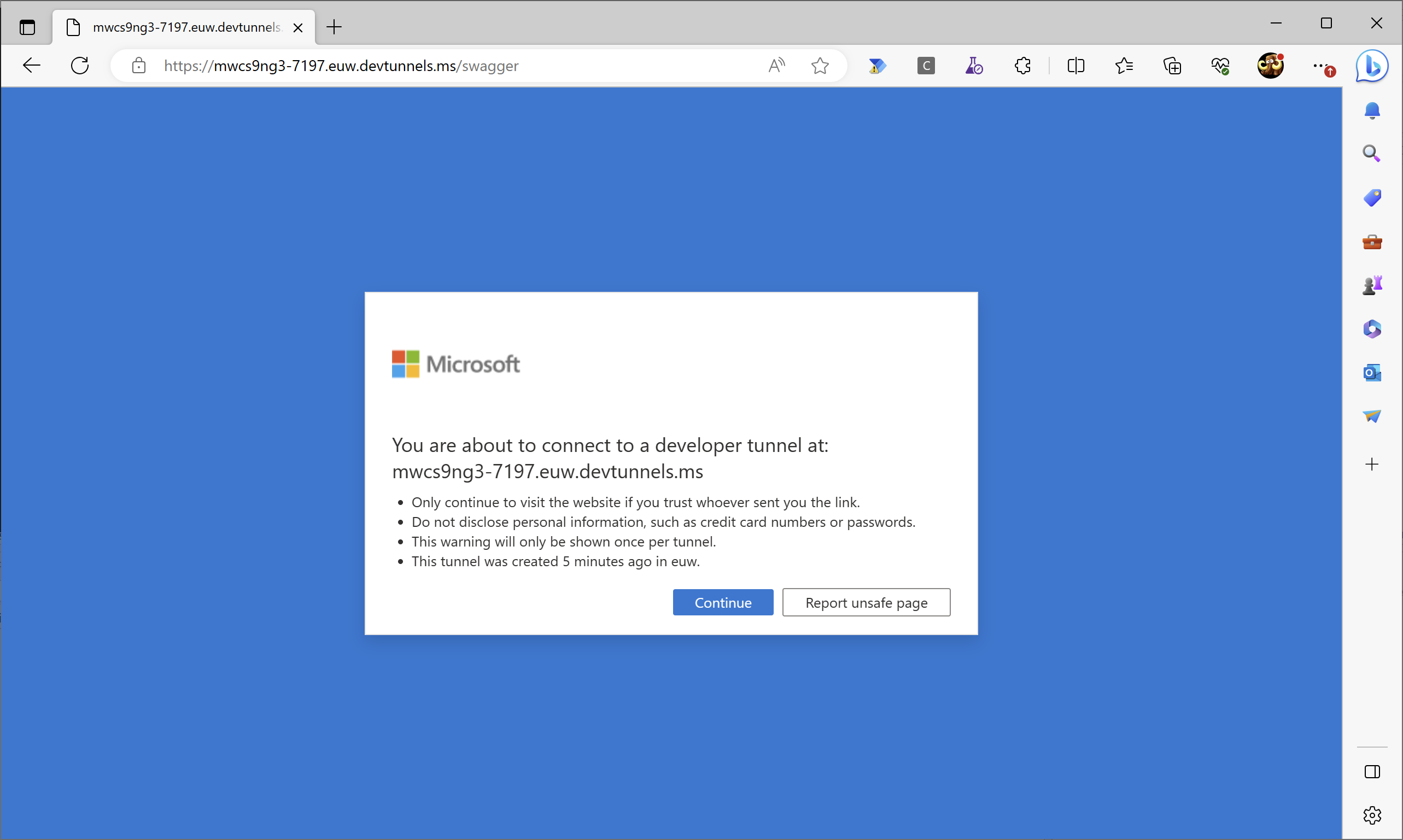Open Settings and more menu
The height and width of the screenshot is (840, 1403).
(1319, 66)
